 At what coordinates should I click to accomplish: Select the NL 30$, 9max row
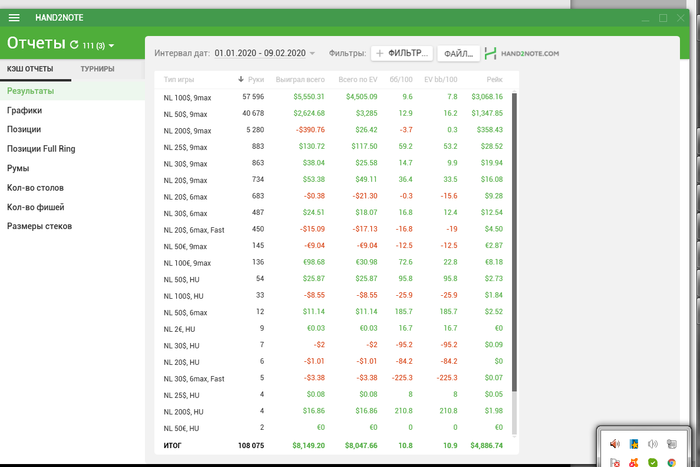click(333, 163)
